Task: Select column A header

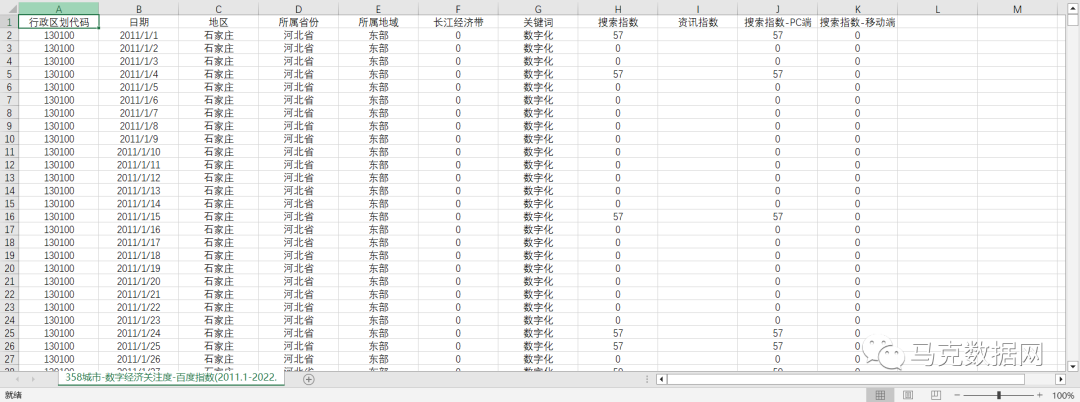Action: pos(59,9)
